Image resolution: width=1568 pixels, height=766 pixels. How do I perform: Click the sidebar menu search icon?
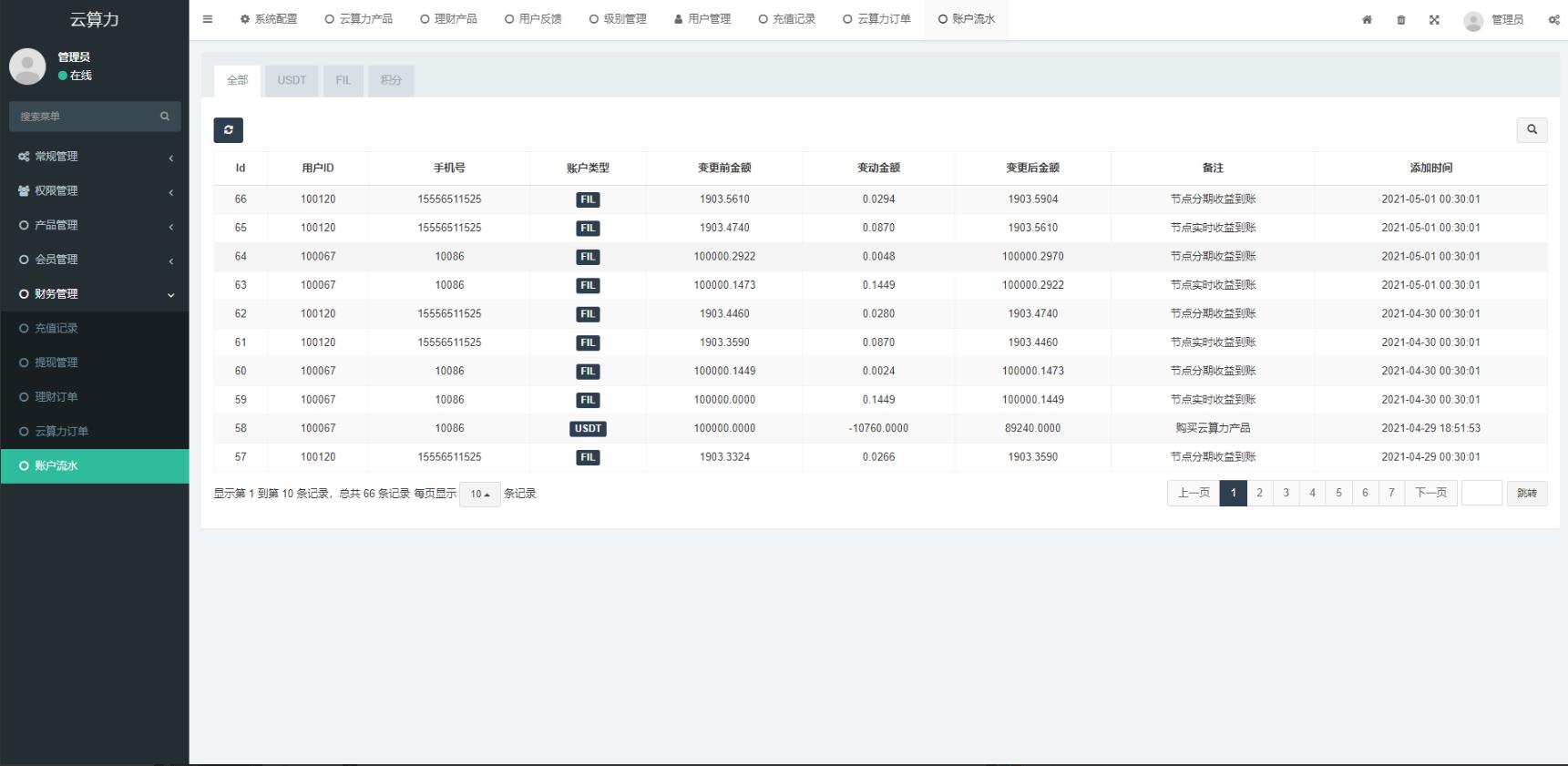(165, 117)
